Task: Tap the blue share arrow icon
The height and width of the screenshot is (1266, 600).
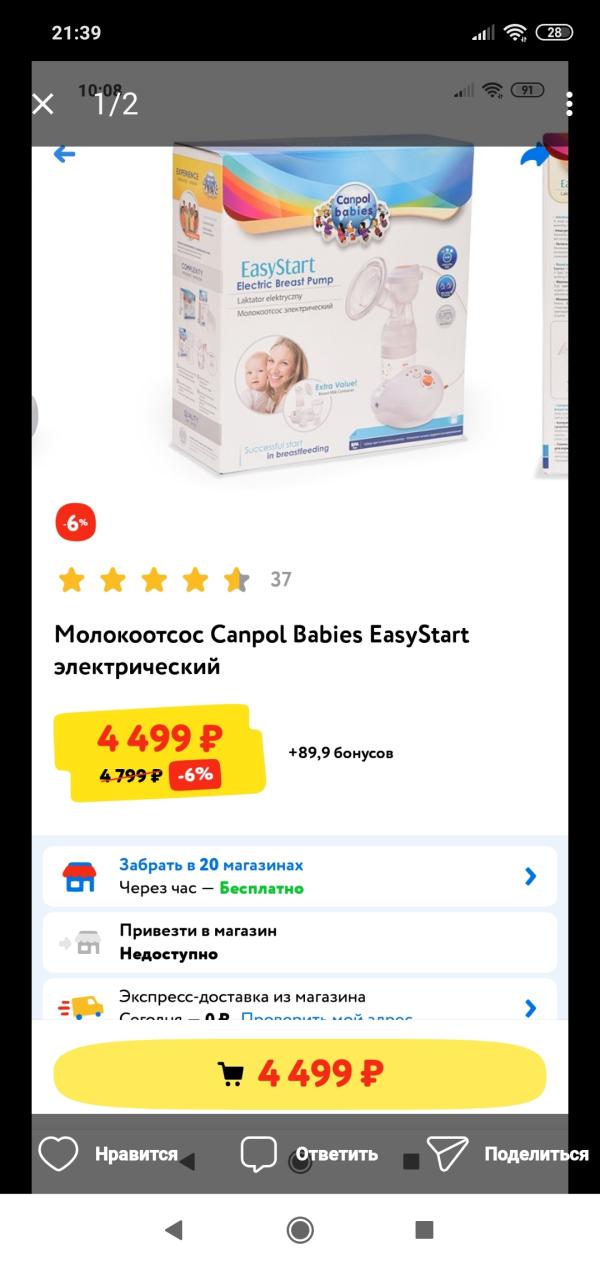Action: [x=535, y=156]
